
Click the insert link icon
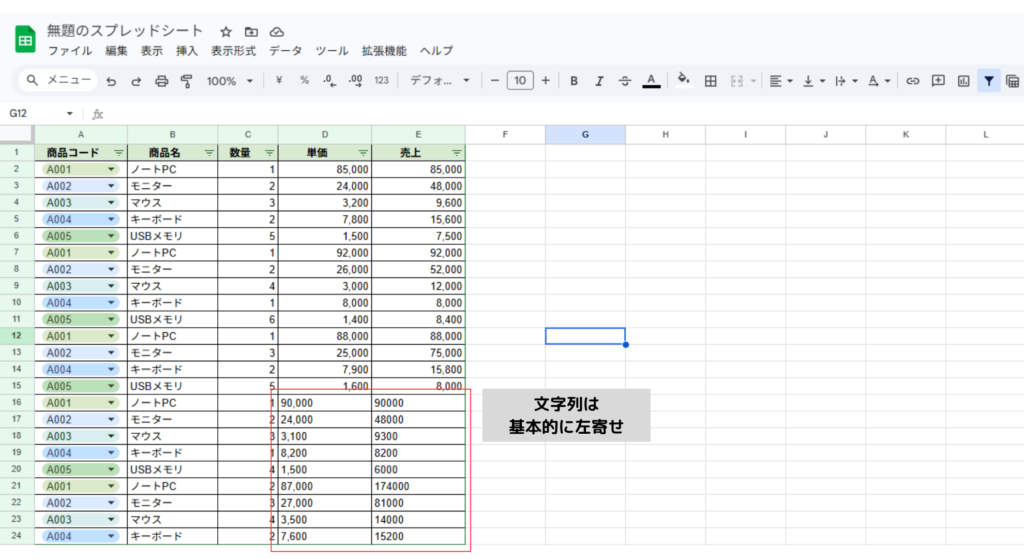click(912, 81)
